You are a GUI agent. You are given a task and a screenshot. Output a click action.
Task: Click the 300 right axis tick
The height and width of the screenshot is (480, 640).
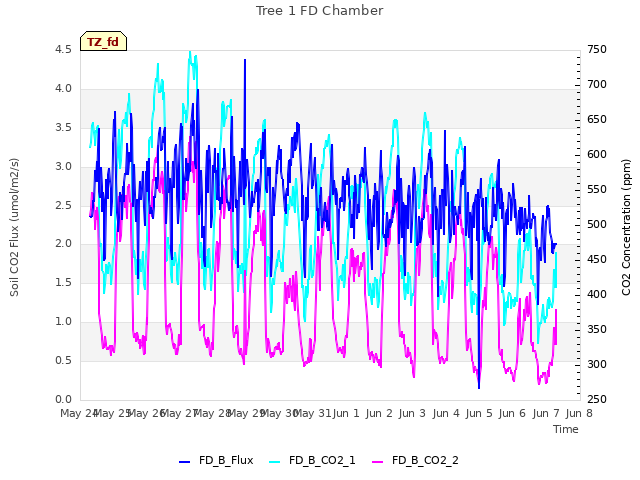(597, 364)
